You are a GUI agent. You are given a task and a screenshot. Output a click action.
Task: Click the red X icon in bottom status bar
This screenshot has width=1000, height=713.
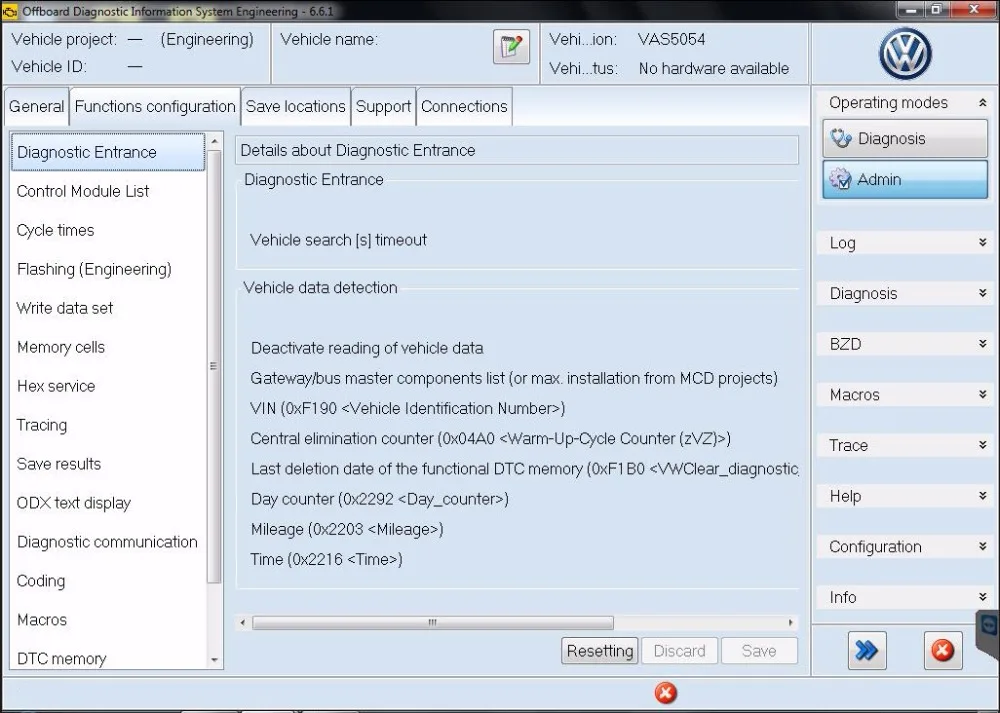[665, 693]
